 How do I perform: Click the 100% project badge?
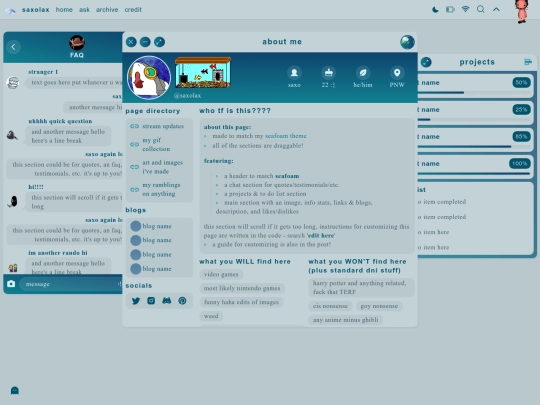coord(520,164)
